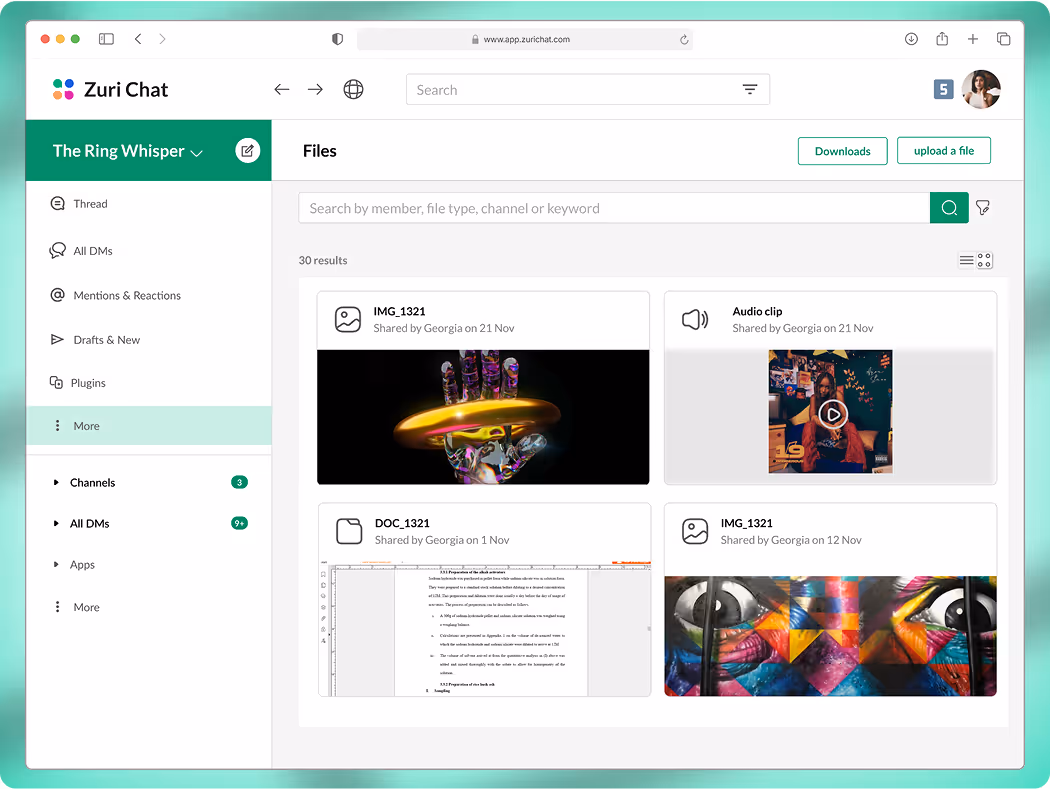This screenshot has height=789, width=1050.
Task: Go back with the in-app left arrow
Action: [x=282, y=89]
